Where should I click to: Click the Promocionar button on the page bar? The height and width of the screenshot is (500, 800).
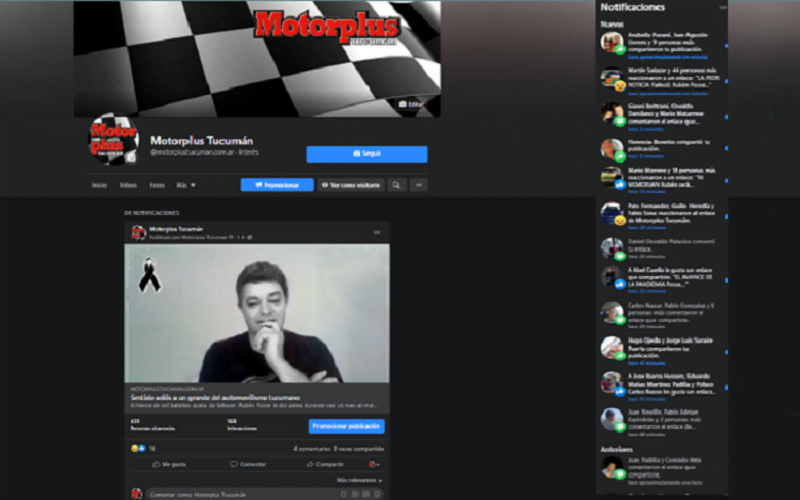277,185
